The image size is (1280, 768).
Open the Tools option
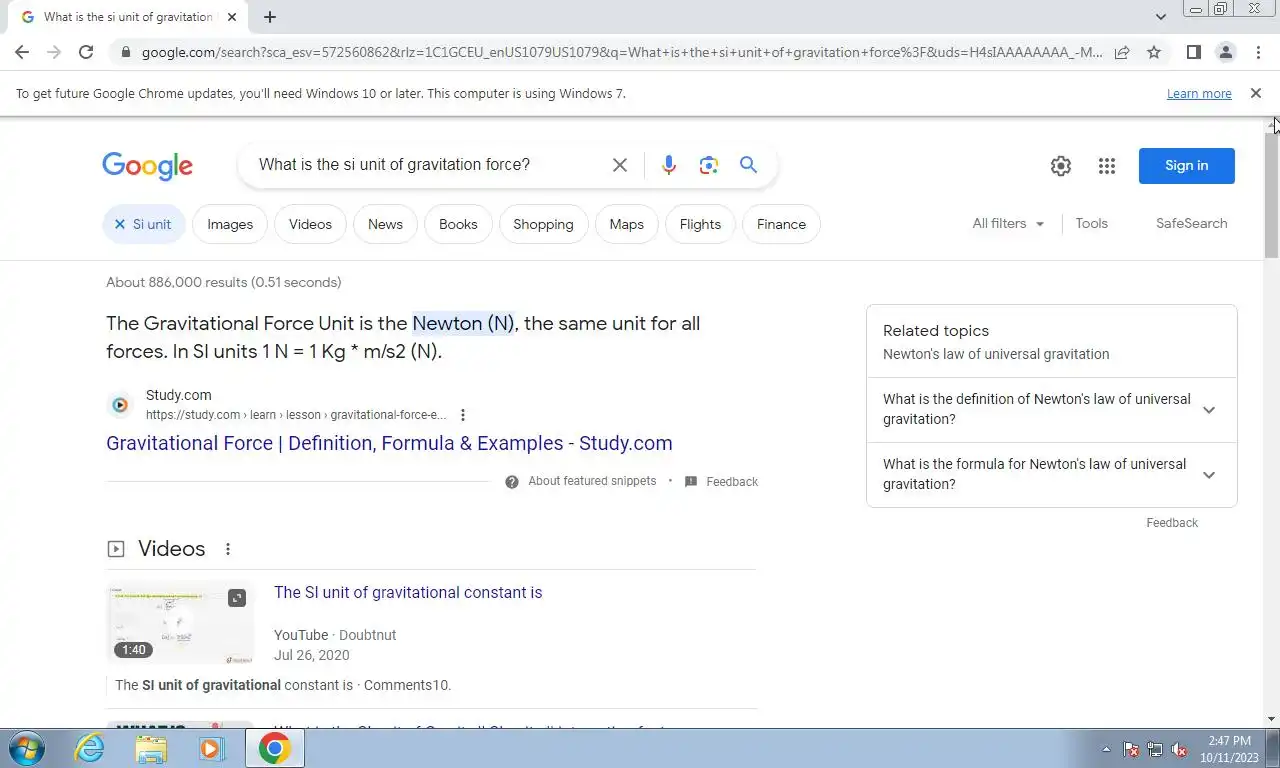pyautogui.click(x=1091, y=224)
